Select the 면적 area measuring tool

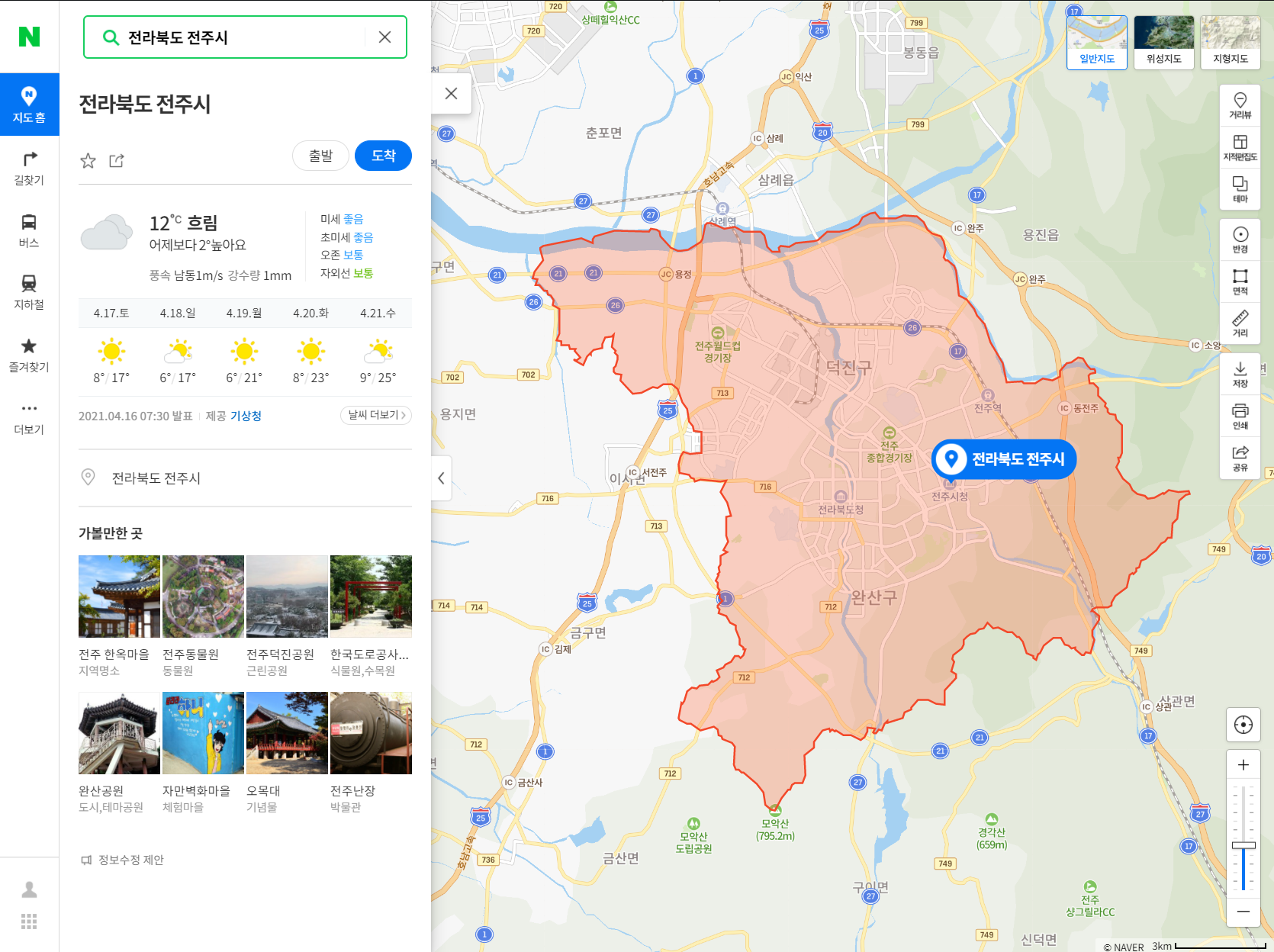pos(1240,282)
